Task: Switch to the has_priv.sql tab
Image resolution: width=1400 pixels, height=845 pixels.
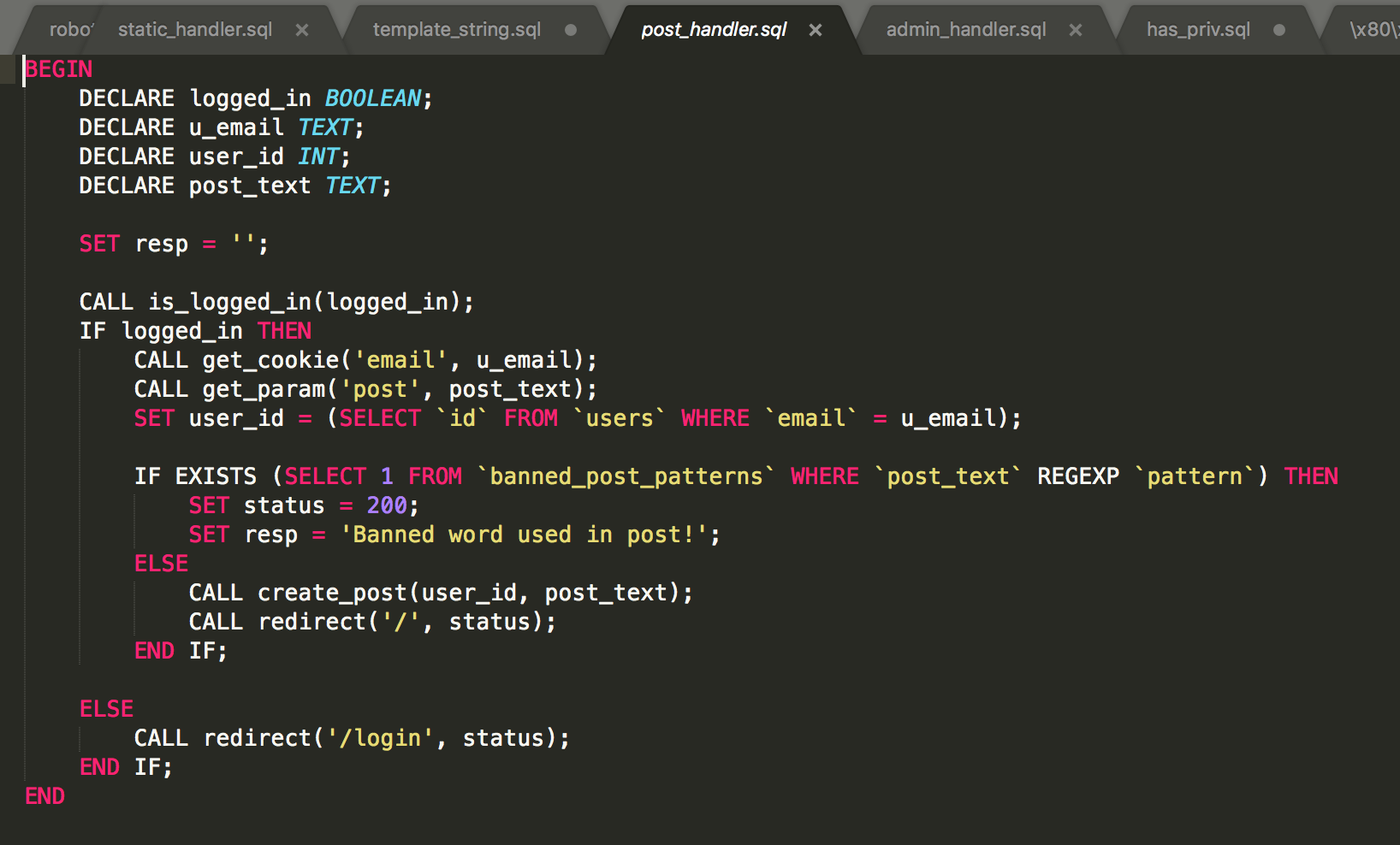Action: (1198, 30)
